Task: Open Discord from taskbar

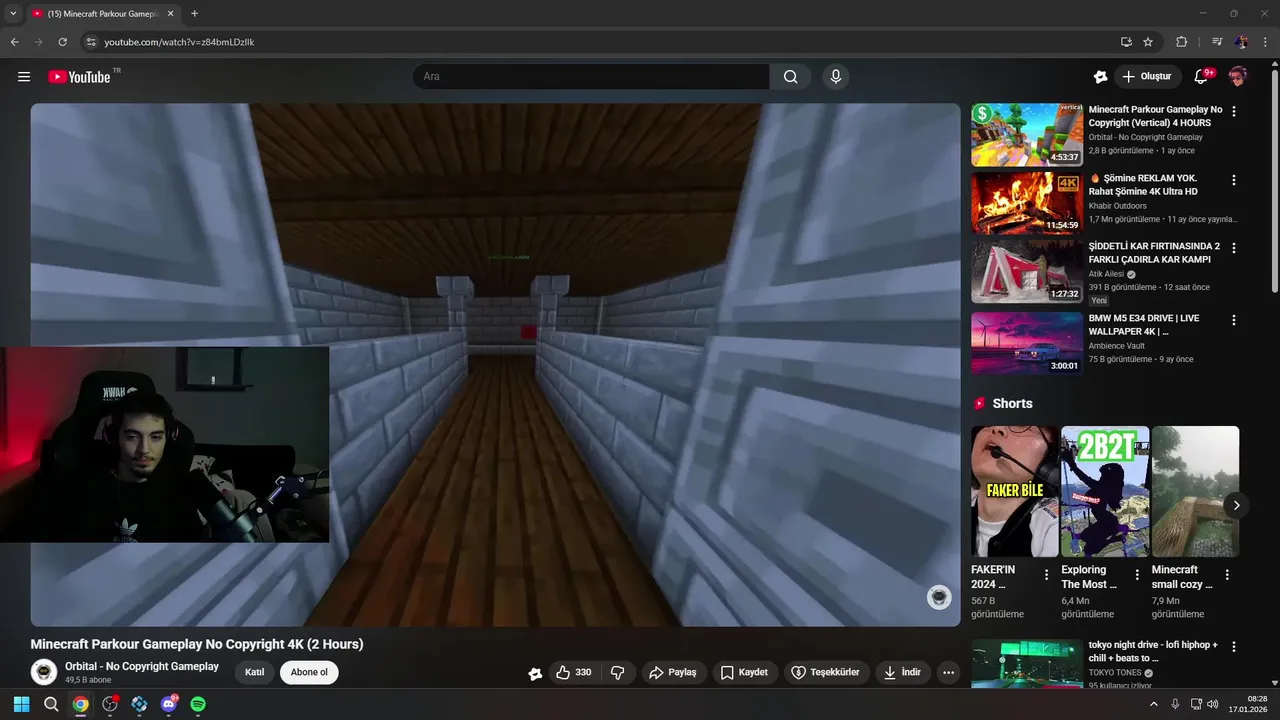Action: pyautogui.click(x=169, y=704)
